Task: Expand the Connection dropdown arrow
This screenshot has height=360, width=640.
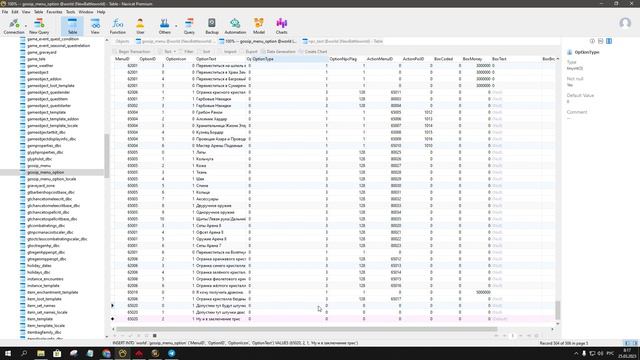Action: [x=26, y=26]
